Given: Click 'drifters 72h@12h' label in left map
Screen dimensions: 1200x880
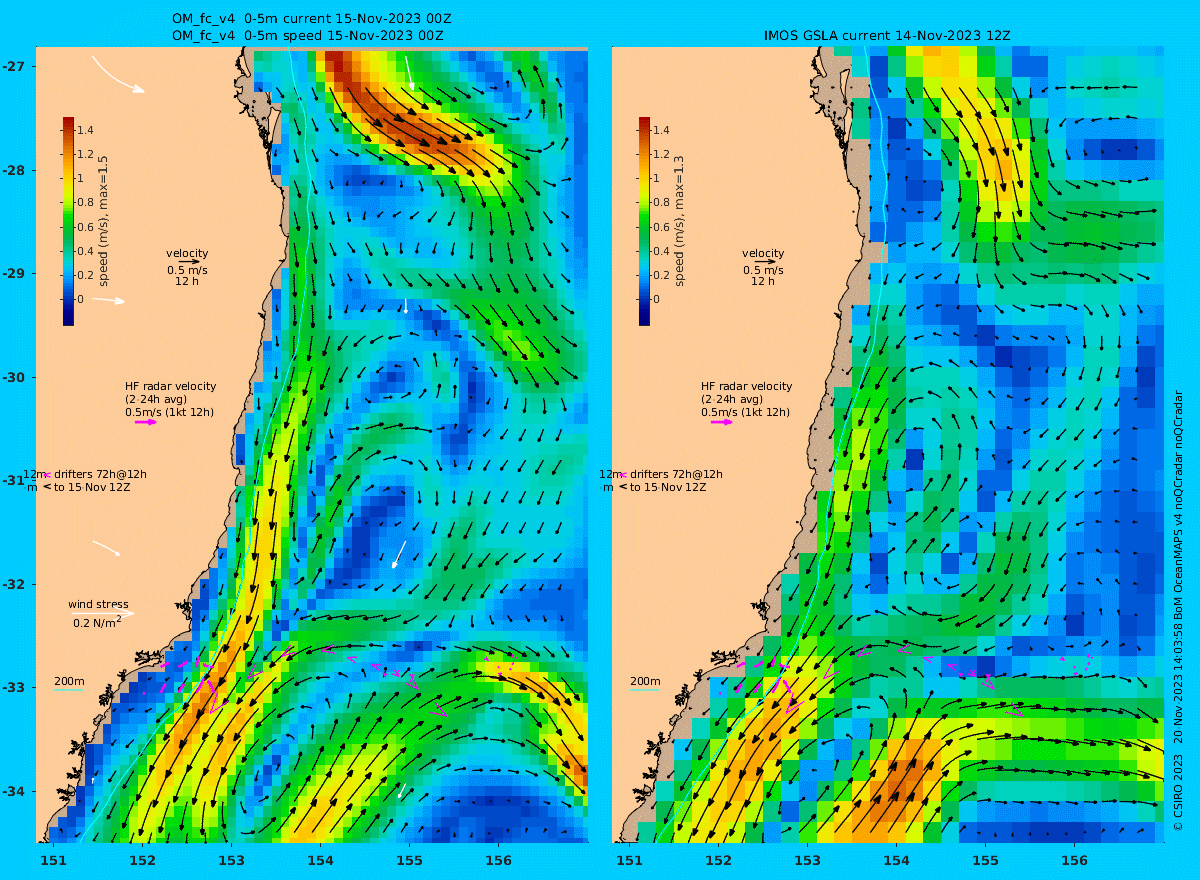Looking at the screenshot, I should pyautogui.click(x=99, y=474).
